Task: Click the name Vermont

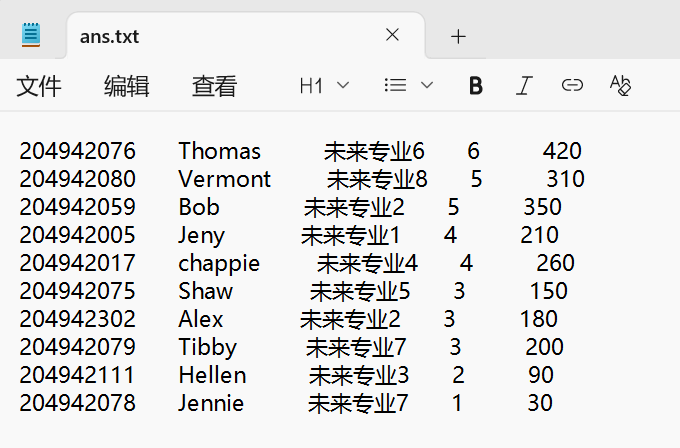Action: [225, 179]
